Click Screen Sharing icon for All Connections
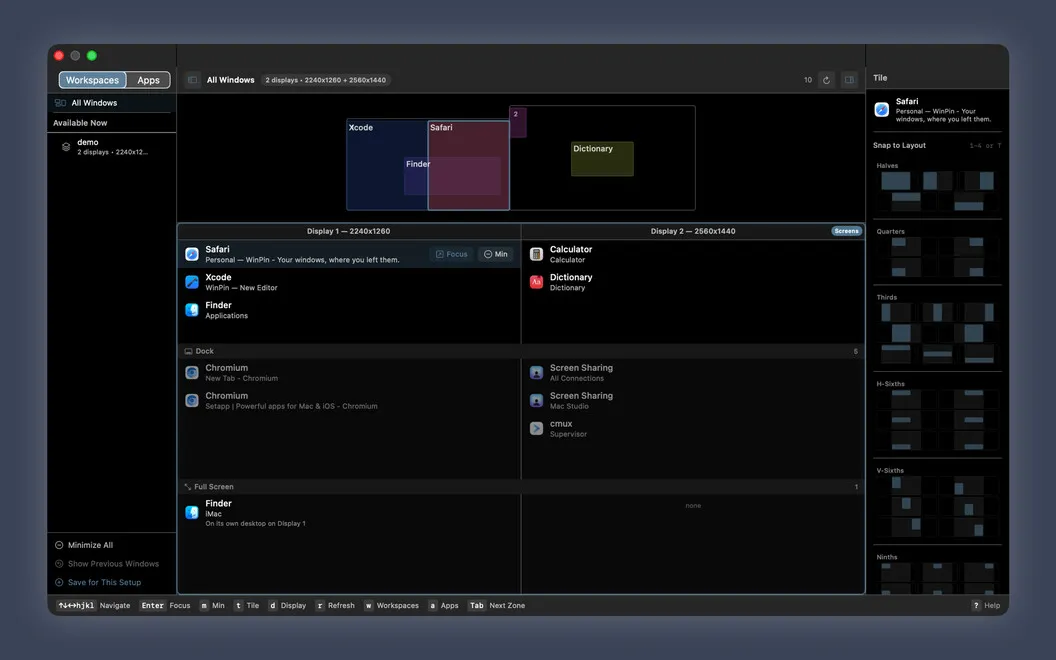The image size is (1056, 660). pyautogui.click(x=536, y=372)
